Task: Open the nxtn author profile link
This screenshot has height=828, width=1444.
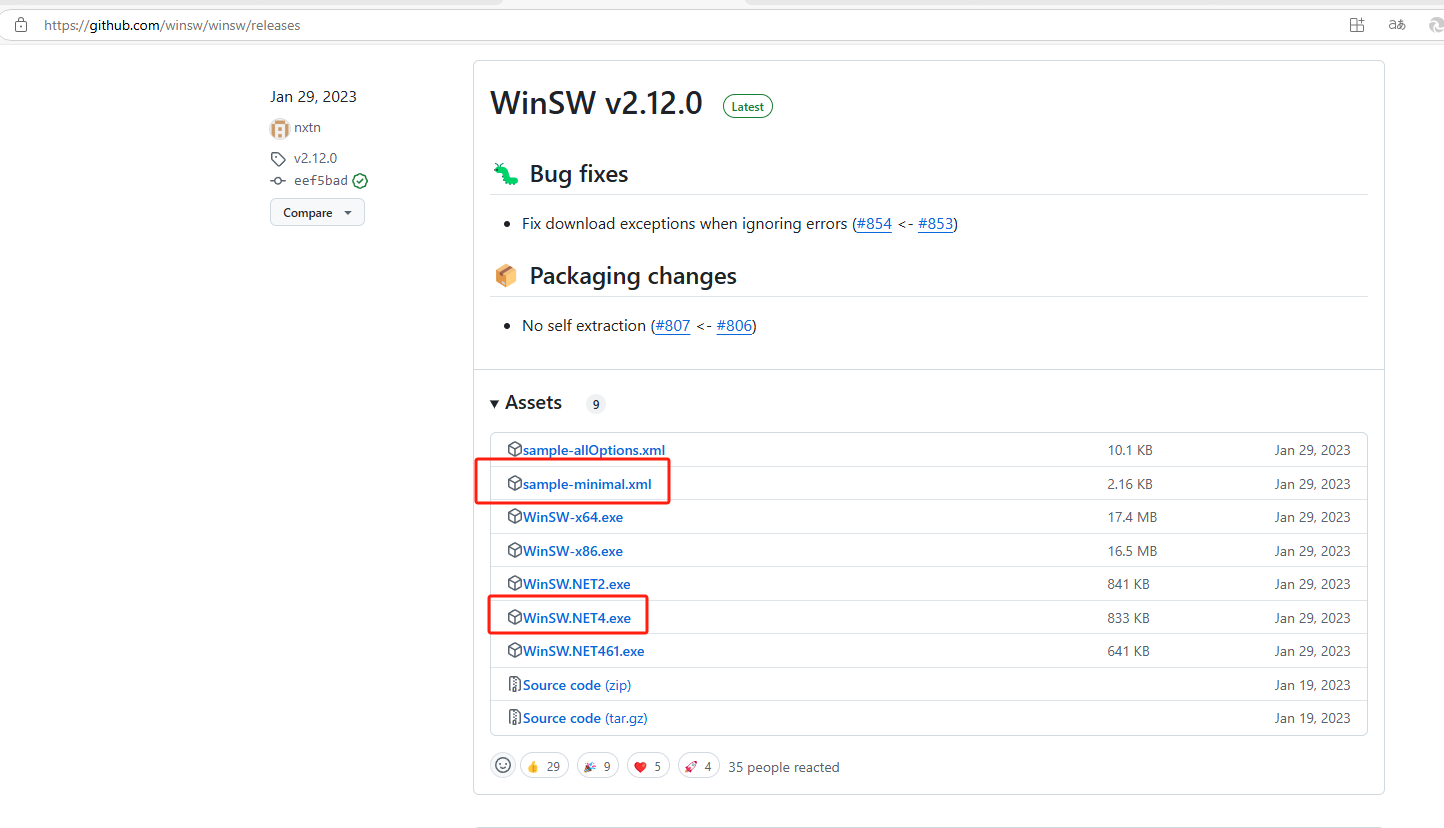Action: click(307, 128)
